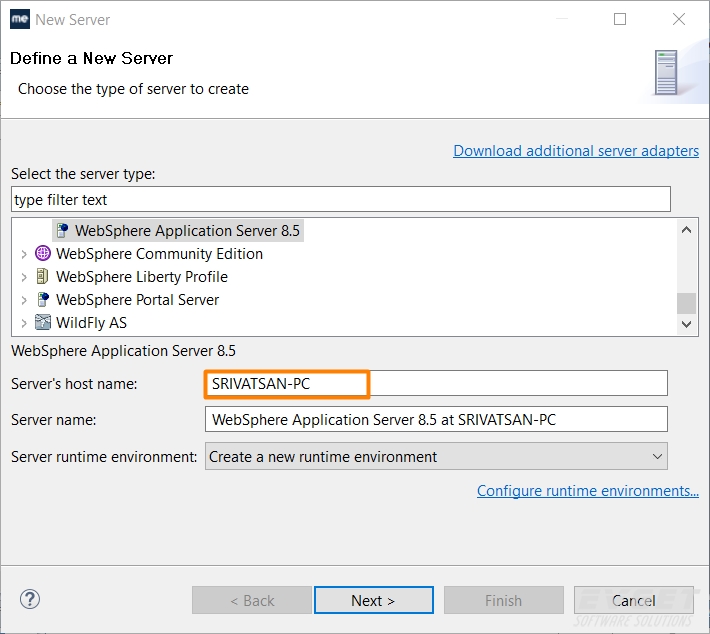Open Download additional server adapters link

click(x=576, y=151)
